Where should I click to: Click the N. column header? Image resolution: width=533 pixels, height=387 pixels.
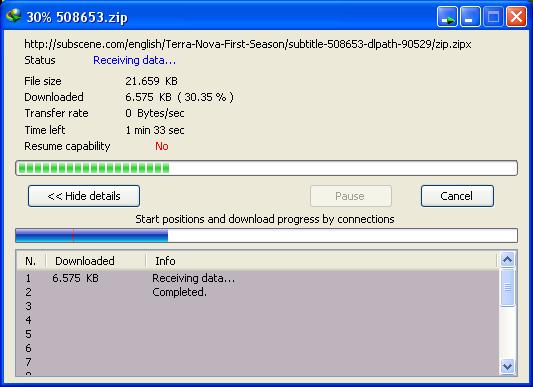(x=31, y=261)
